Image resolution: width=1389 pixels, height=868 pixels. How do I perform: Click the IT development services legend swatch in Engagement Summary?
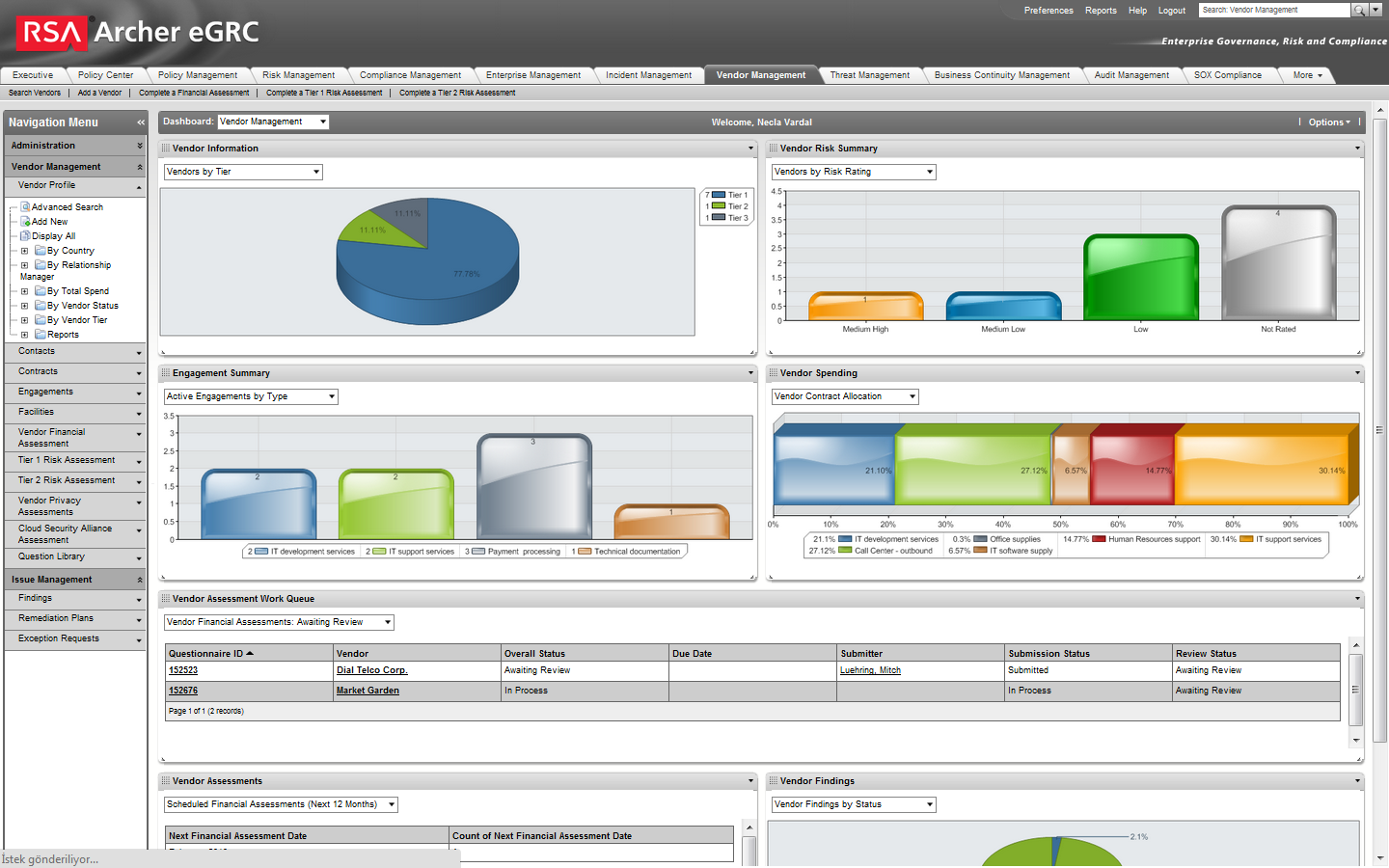click(x=261, y=552)
